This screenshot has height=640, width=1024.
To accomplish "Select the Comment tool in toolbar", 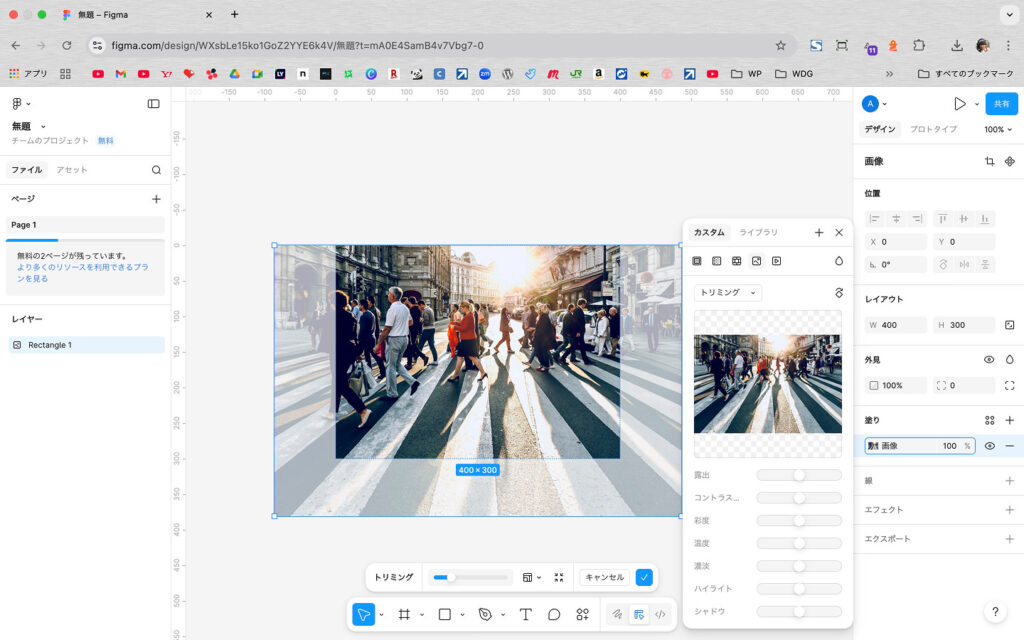I will click(x=554, y=614).
